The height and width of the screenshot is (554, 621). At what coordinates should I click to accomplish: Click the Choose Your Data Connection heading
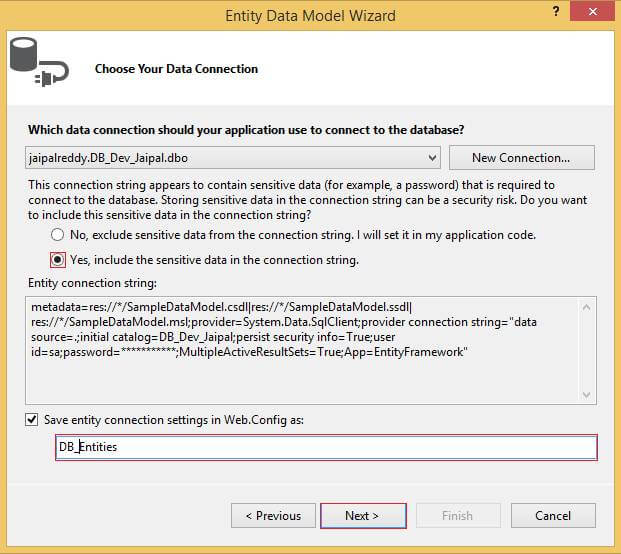176,69
